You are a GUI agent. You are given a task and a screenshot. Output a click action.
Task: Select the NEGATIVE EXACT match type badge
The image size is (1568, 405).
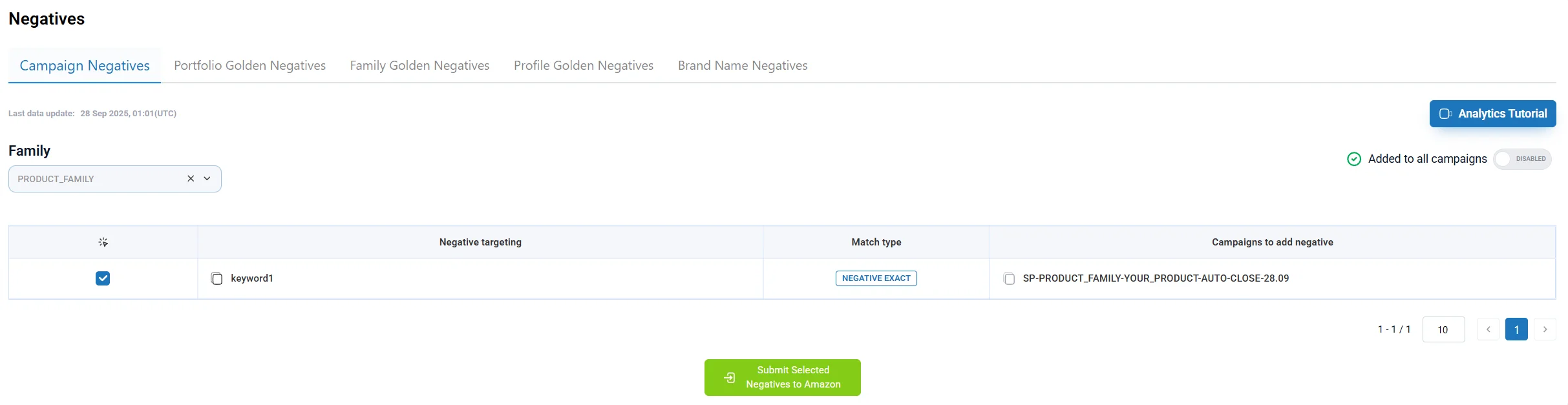(x=876, y=278)
